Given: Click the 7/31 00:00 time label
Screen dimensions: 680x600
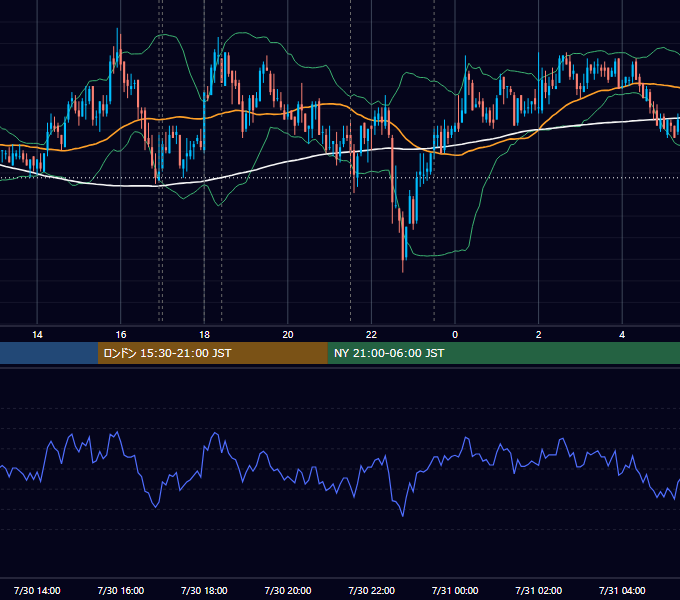Looking at the screenshot, I should (x=455, y=590).
